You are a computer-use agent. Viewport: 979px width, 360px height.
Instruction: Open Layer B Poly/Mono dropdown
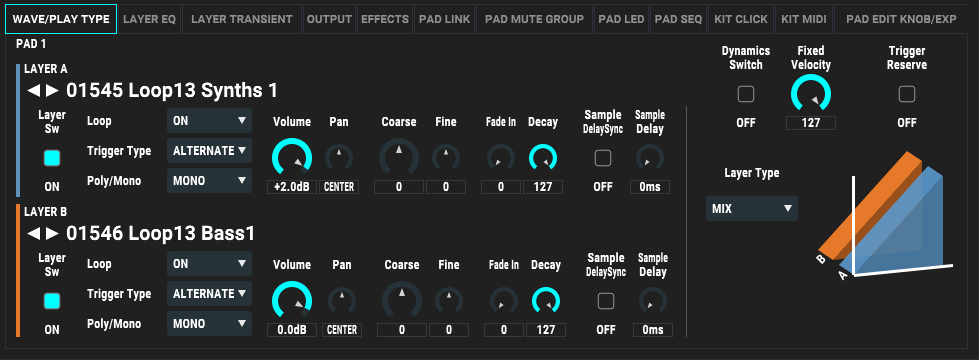pos(209,324)
